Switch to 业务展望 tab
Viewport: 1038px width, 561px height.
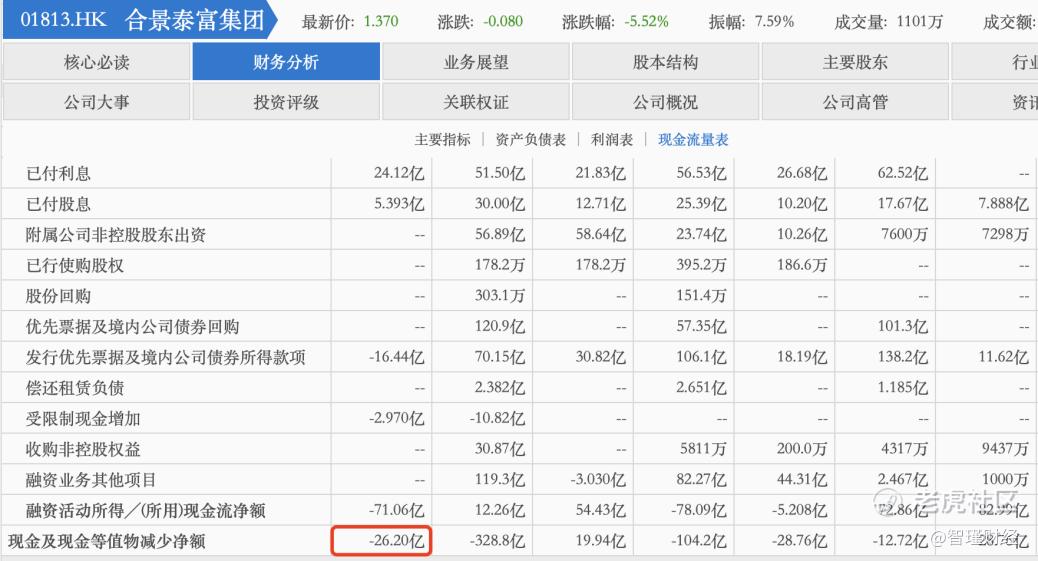476,62
